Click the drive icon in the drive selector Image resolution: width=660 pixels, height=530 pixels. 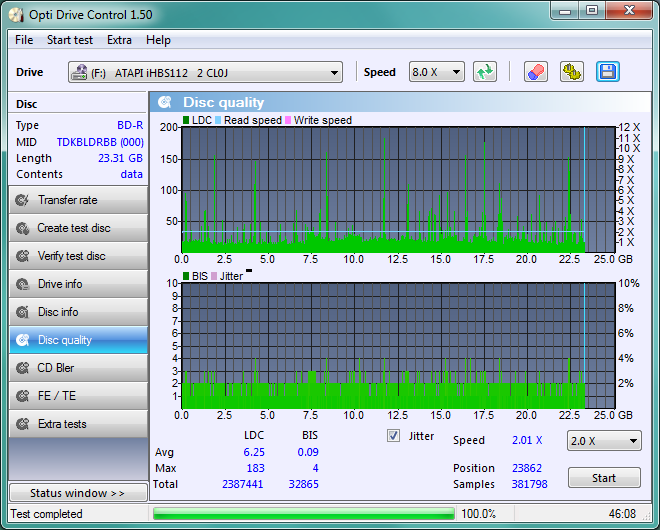(80, 72)
